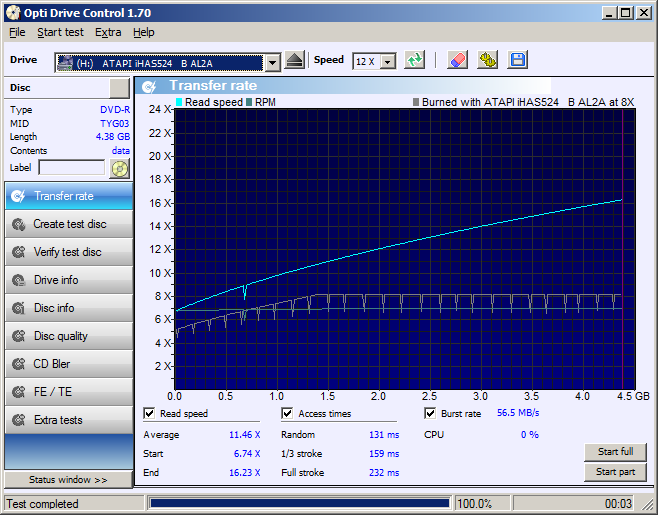Click the cyan Read speed legend swatch
Viewport: 658px width, 515px height.
(179, 102)
